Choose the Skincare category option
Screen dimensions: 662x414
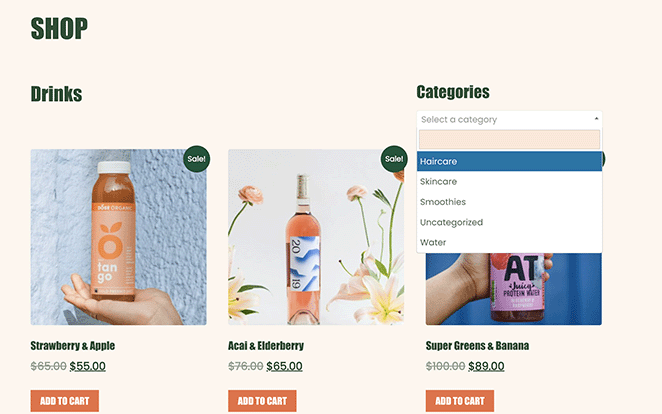(509, 181)
